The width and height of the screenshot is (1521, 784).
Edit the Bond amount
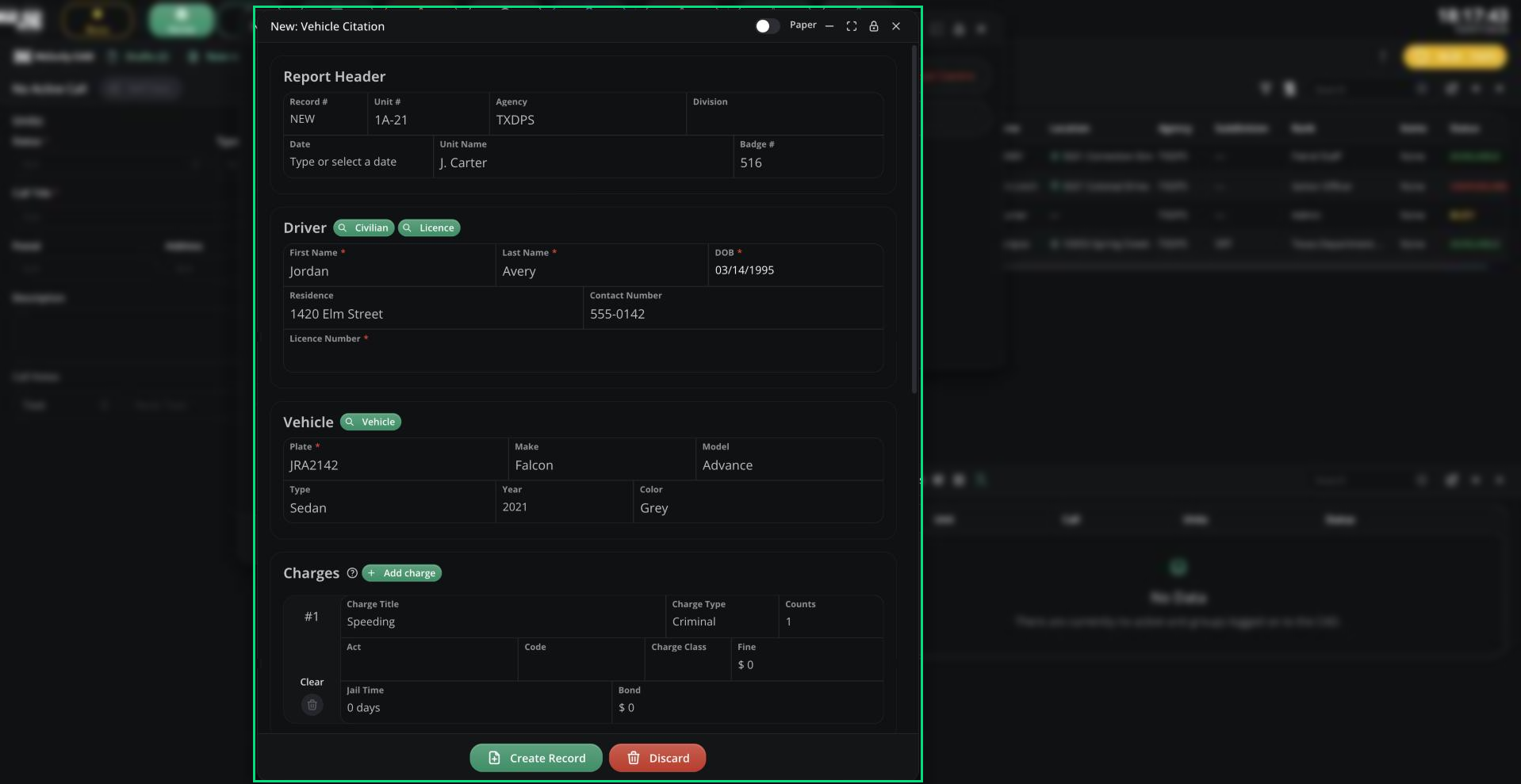click(748, 702)
